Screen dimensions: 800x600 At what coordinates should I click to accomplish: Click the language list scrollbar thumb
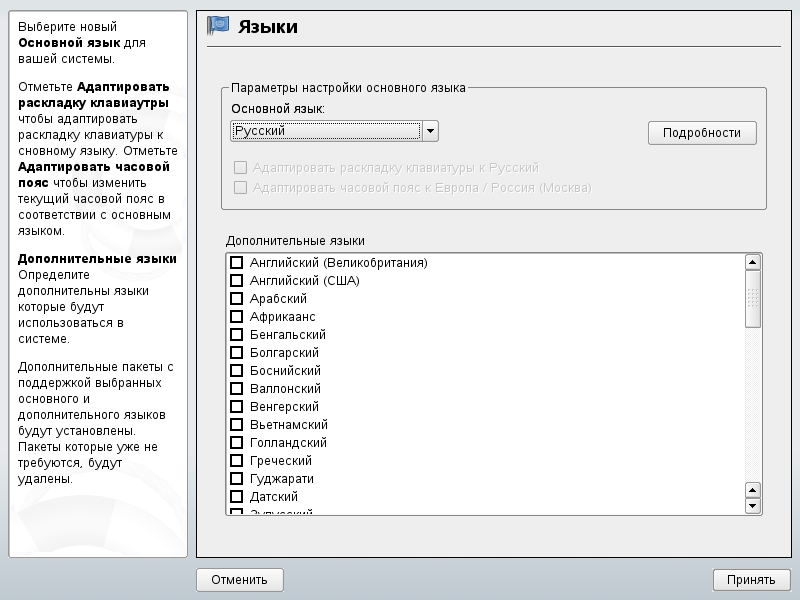click(753, 298)
